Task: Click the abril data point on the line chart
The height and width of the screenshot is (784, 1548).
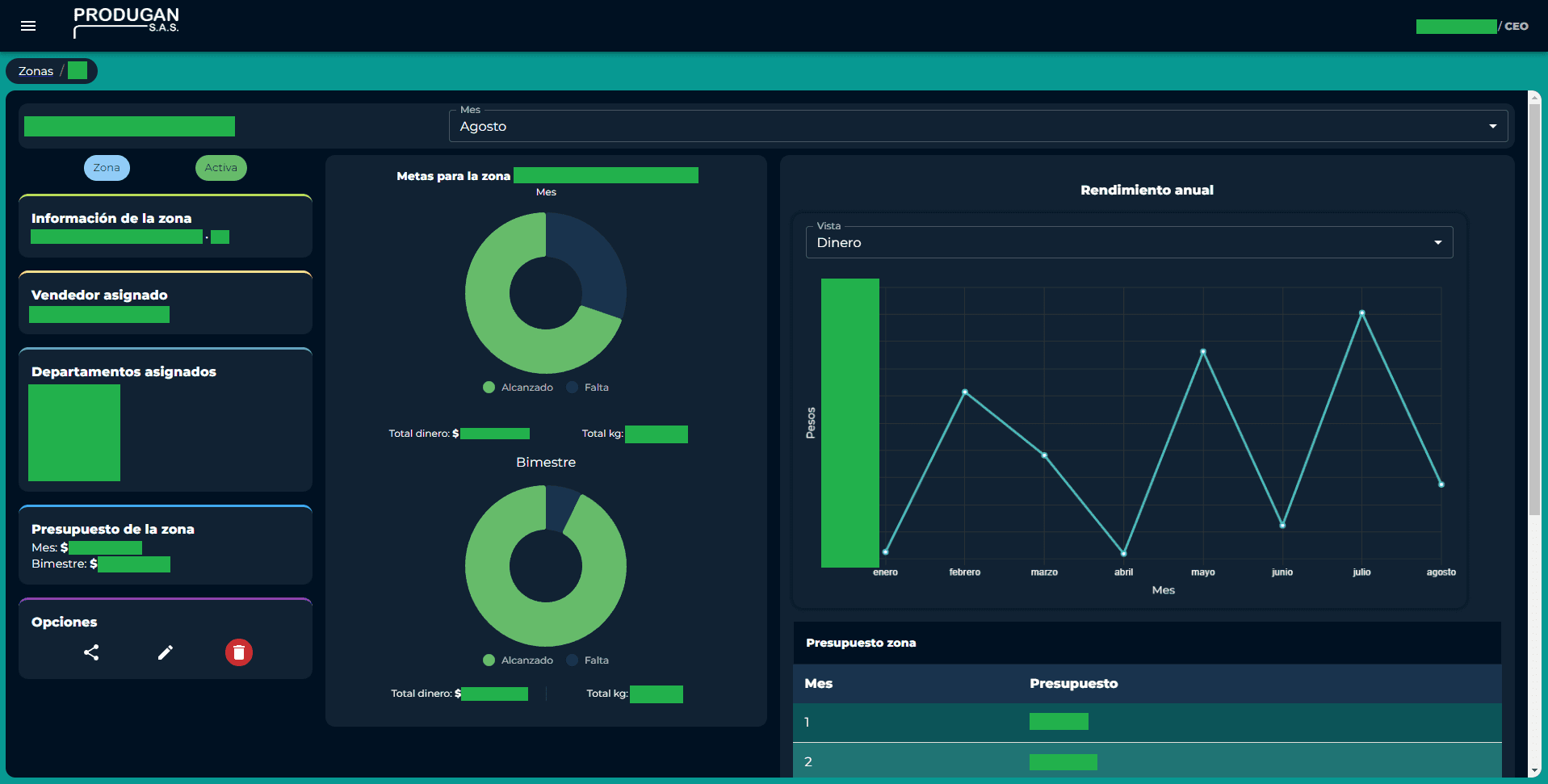Action: point(1123,553)
